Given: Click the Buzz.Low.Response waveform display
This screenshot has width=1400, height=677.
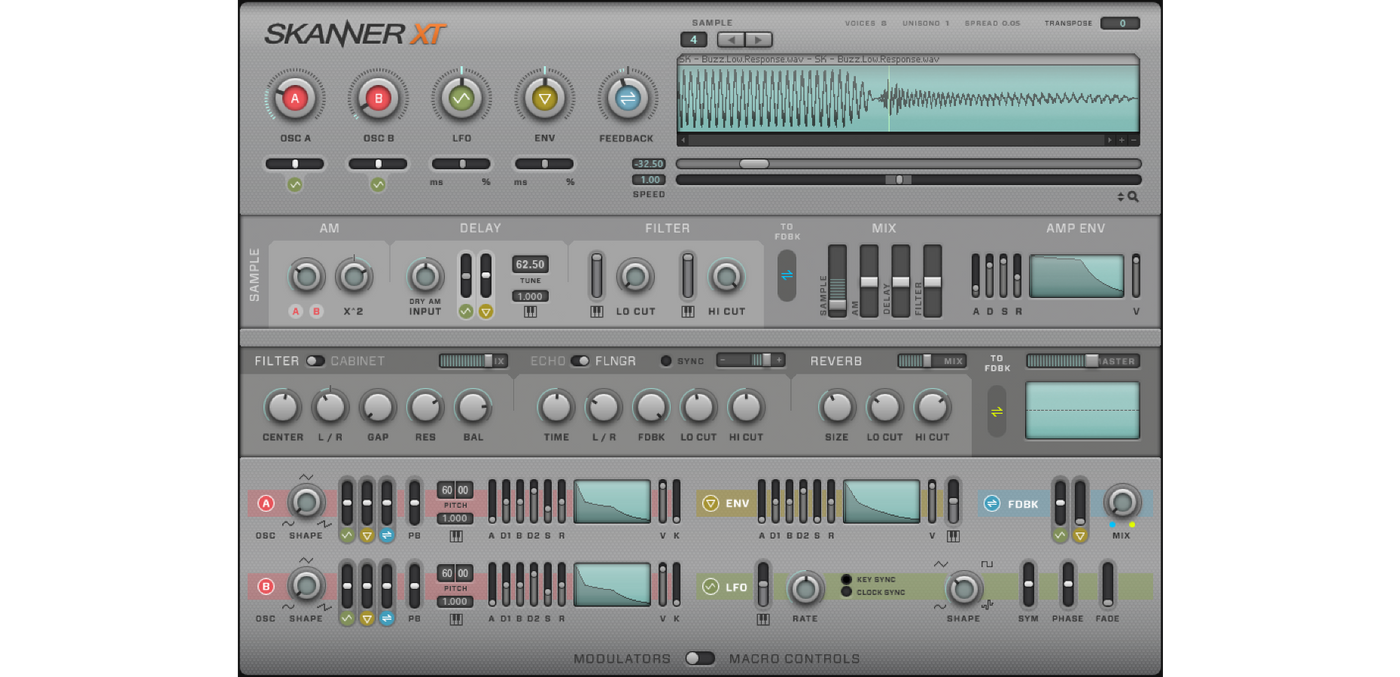Looking at the screenshot, I should click(x=908, y=98).
